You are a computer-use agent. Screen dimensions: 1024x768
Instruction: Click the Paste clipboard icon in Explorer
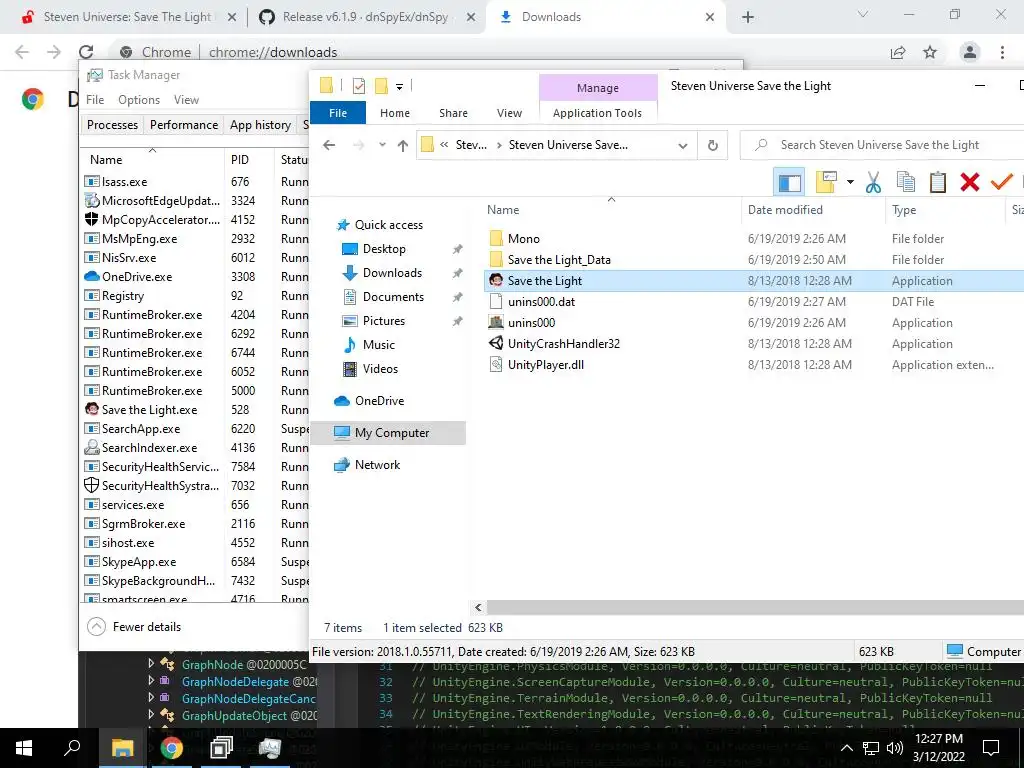coord(938,182)
